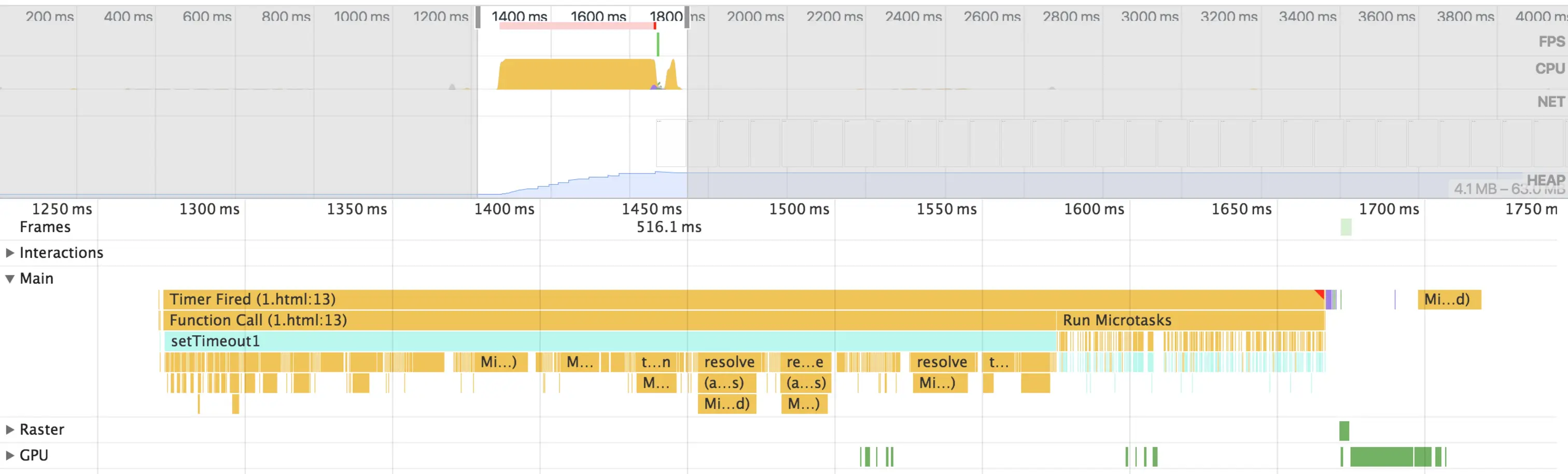Click the 'Mi...d)' block under first resolve
The image size is (1568, 474).
pos(727,404)
